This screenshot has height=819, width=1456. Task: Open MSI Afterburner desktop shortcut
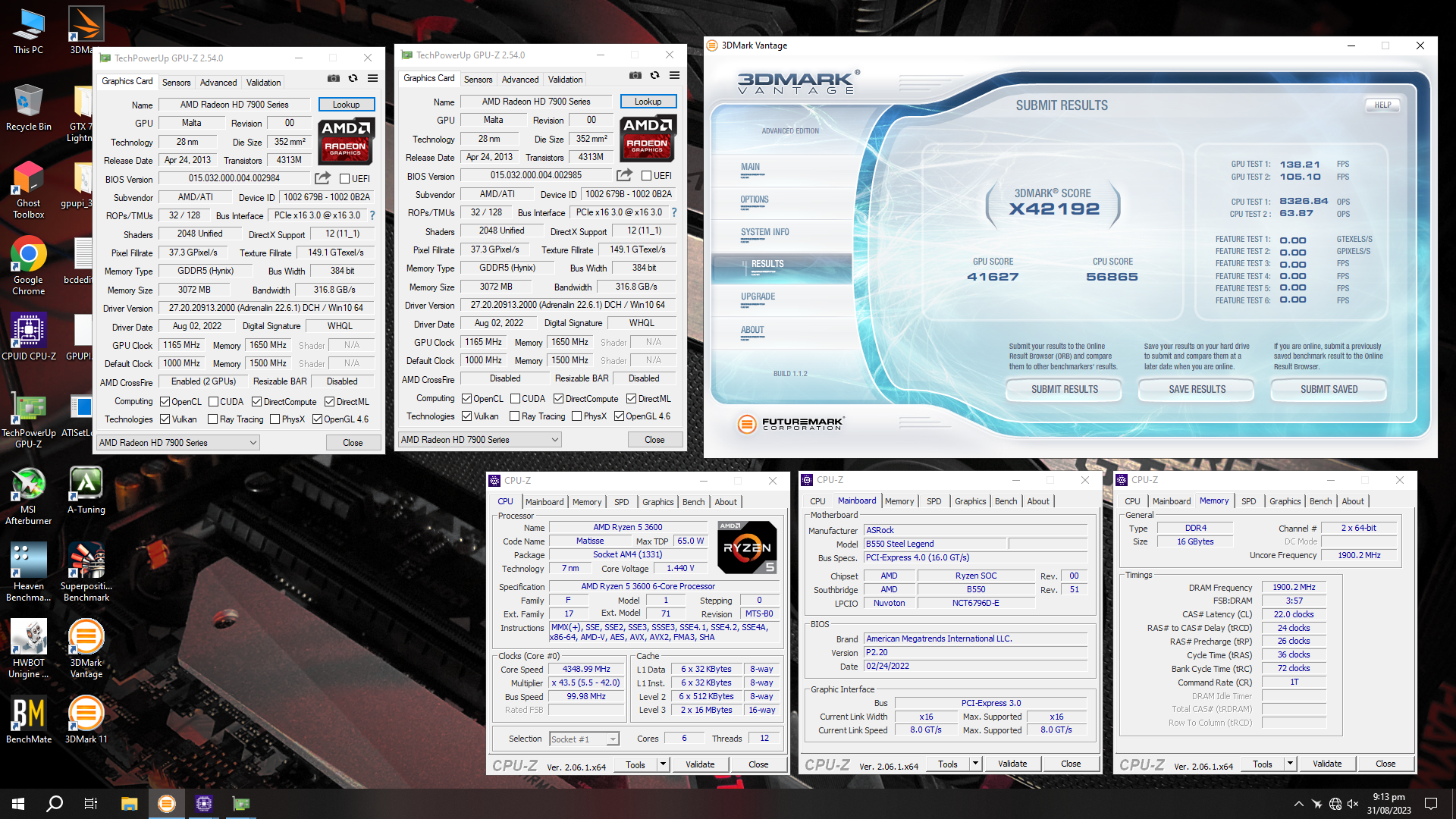pos(29,496)
